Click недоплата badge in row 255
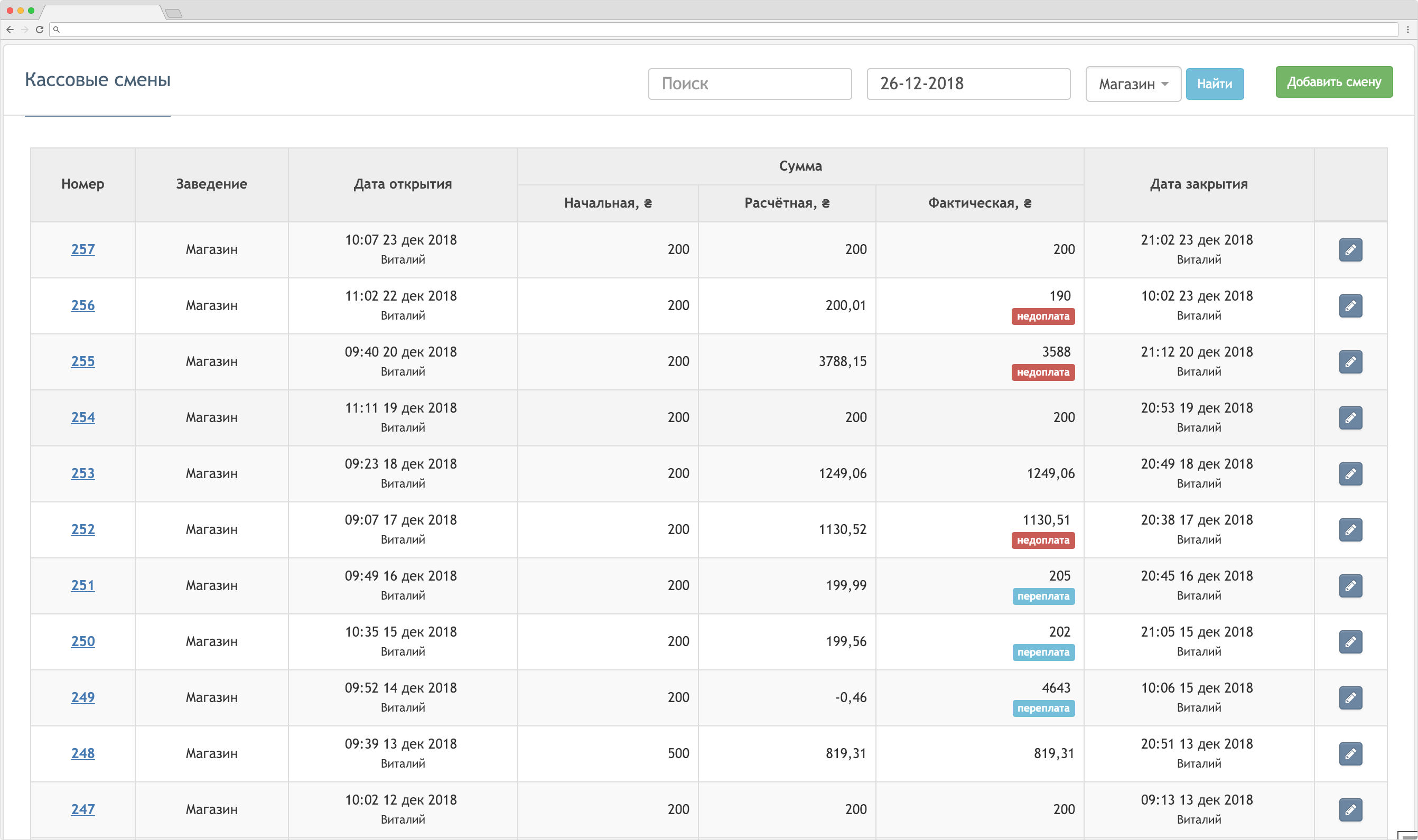 [1043, 372]
